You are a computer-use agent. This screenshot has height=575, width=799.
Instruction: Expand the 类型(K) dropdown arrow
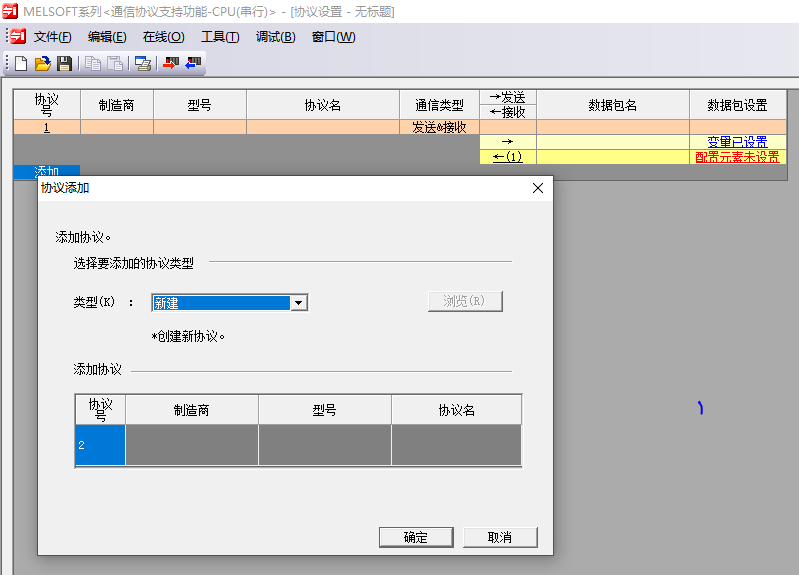click(298, 303)
